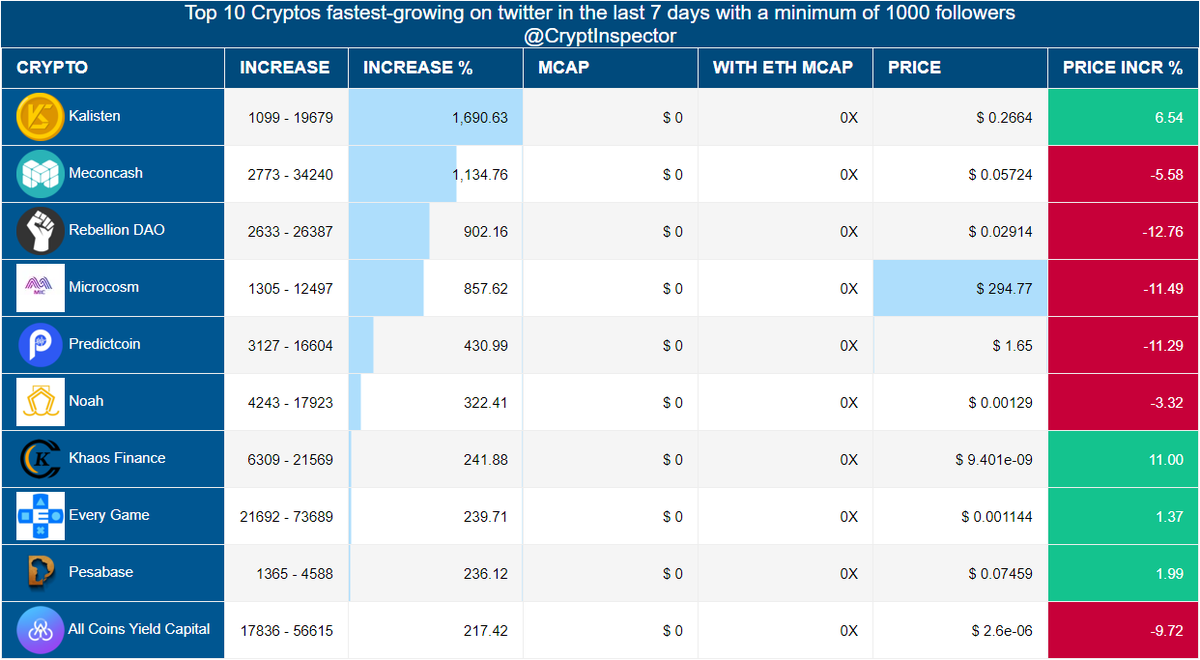
Task: Sort by WITH ETH MCAP column header
Action: tap(786, 68)
